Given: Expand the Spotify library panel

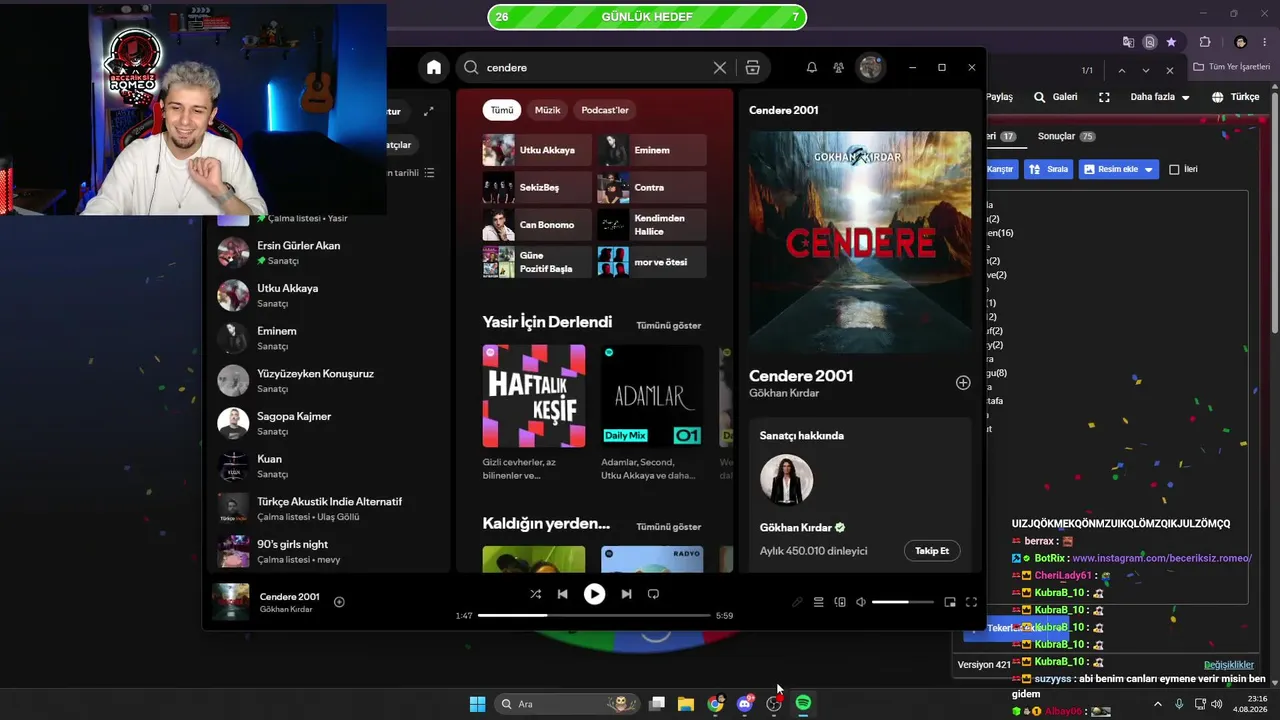Looking at the screenshot, I should [x=429, y=111].
